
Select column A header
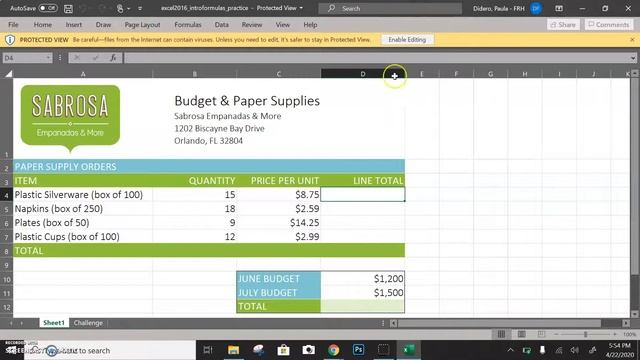83,74
